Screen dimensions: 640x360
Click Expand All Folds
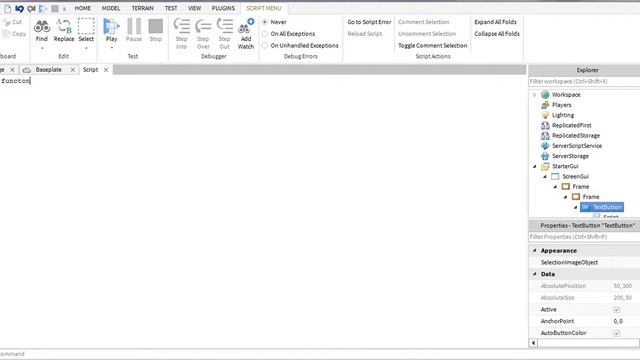pos(496,22)
